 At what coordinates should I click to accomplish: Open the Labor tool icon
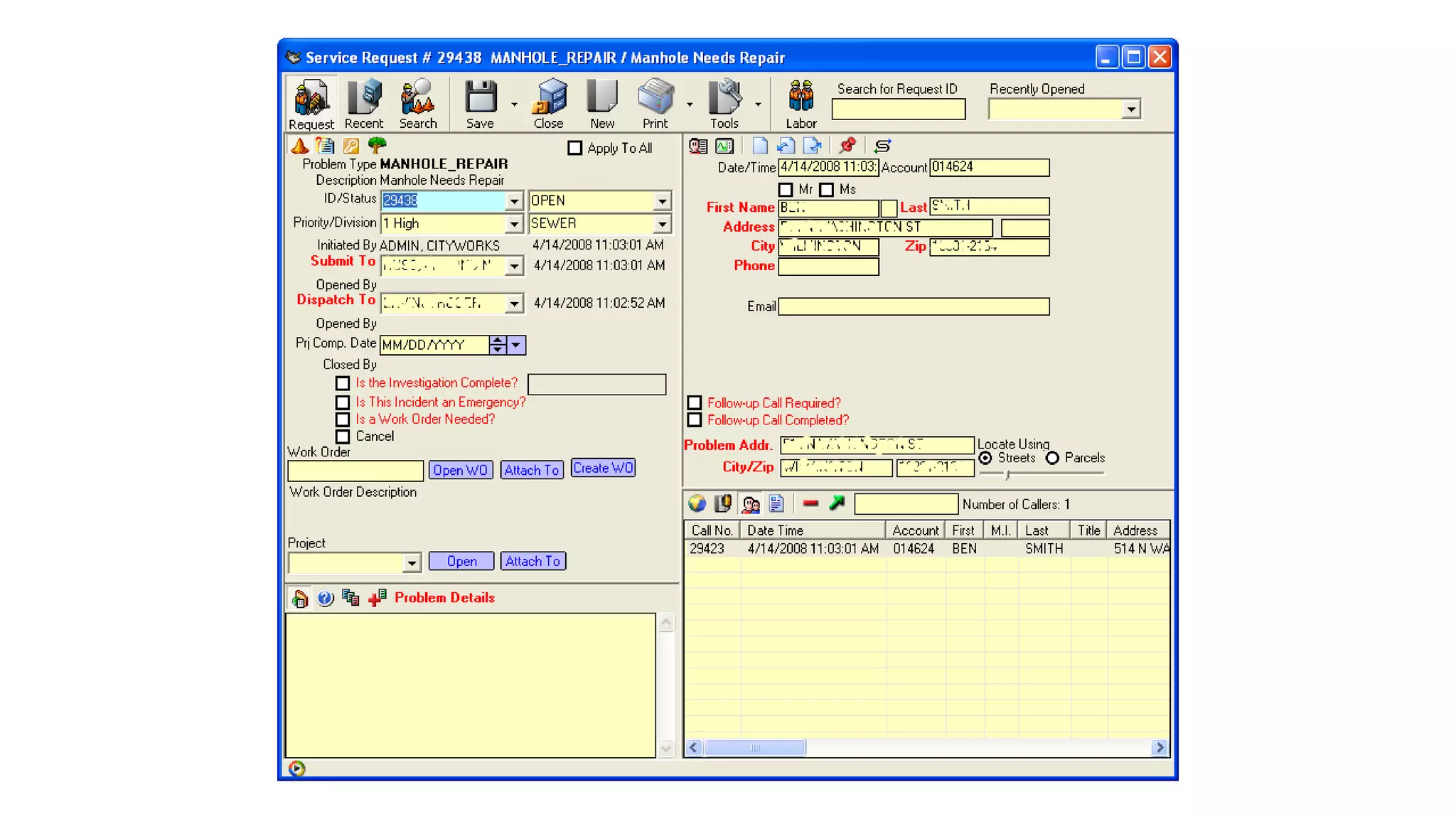pyautogui.click(x=801, y=98)
